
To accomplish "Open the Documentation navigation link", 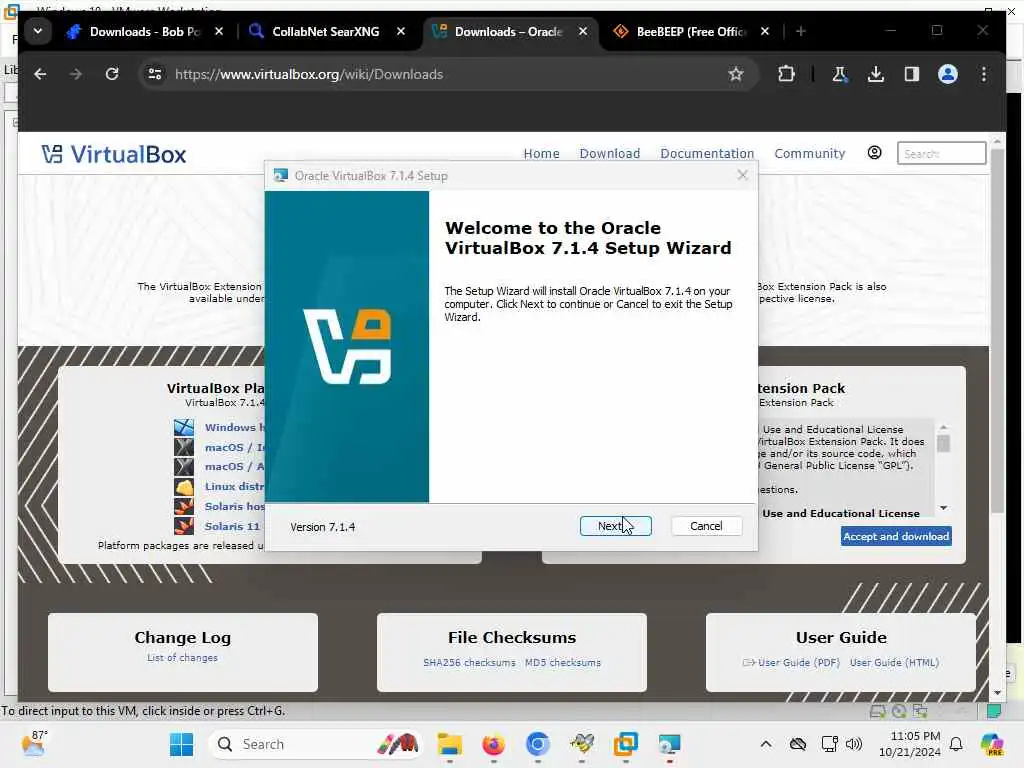I will tap(707, 153).
